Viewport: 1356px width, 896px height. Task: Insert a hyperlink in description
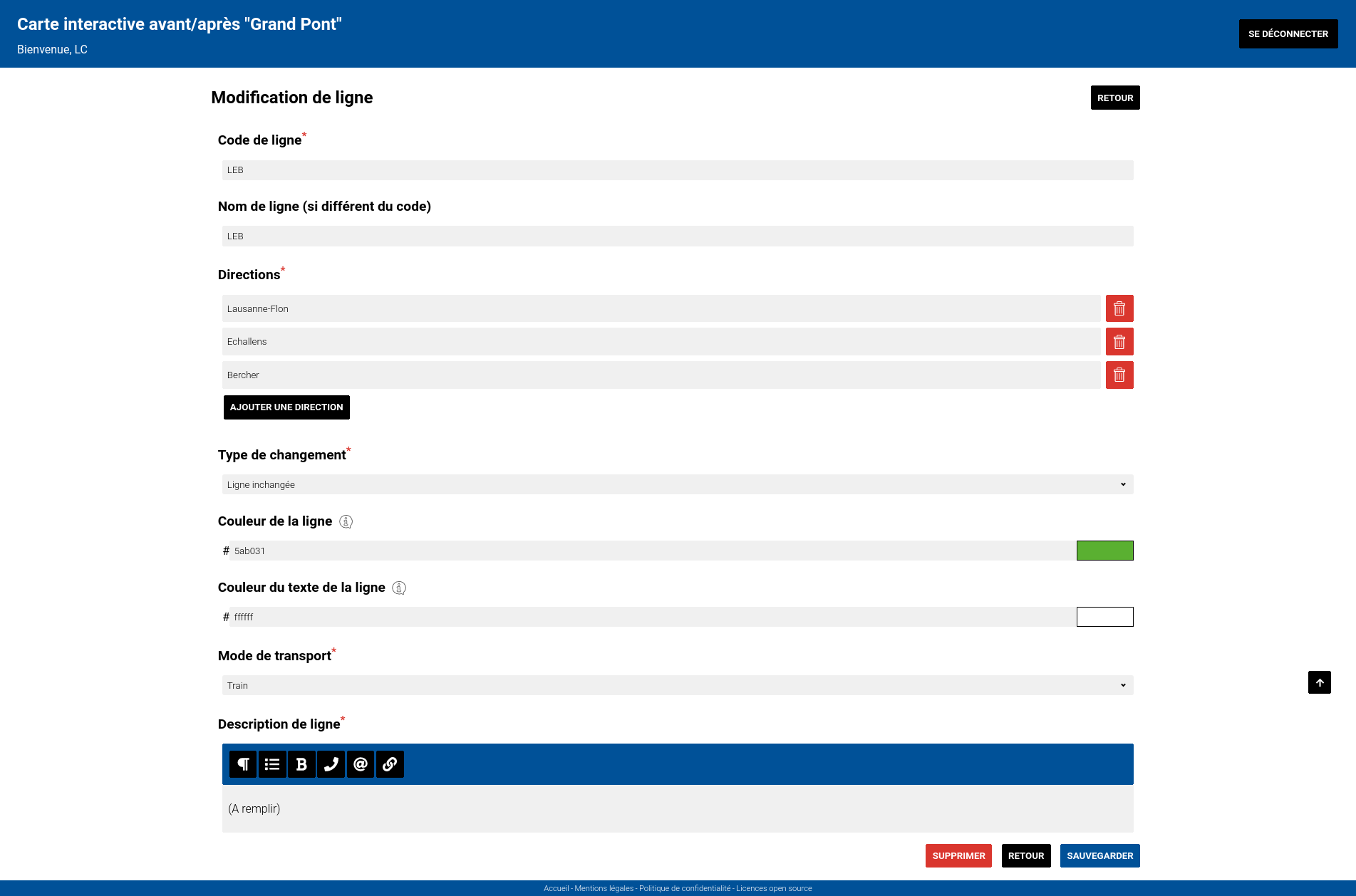(x=390, y=764)
